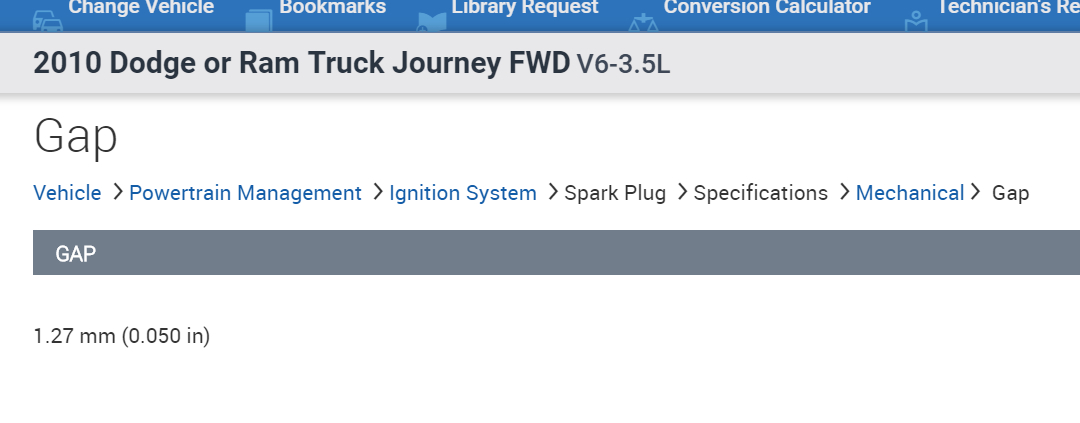
Task: Open the Ignition System breadcrumb link
Action: coord(463,193)
